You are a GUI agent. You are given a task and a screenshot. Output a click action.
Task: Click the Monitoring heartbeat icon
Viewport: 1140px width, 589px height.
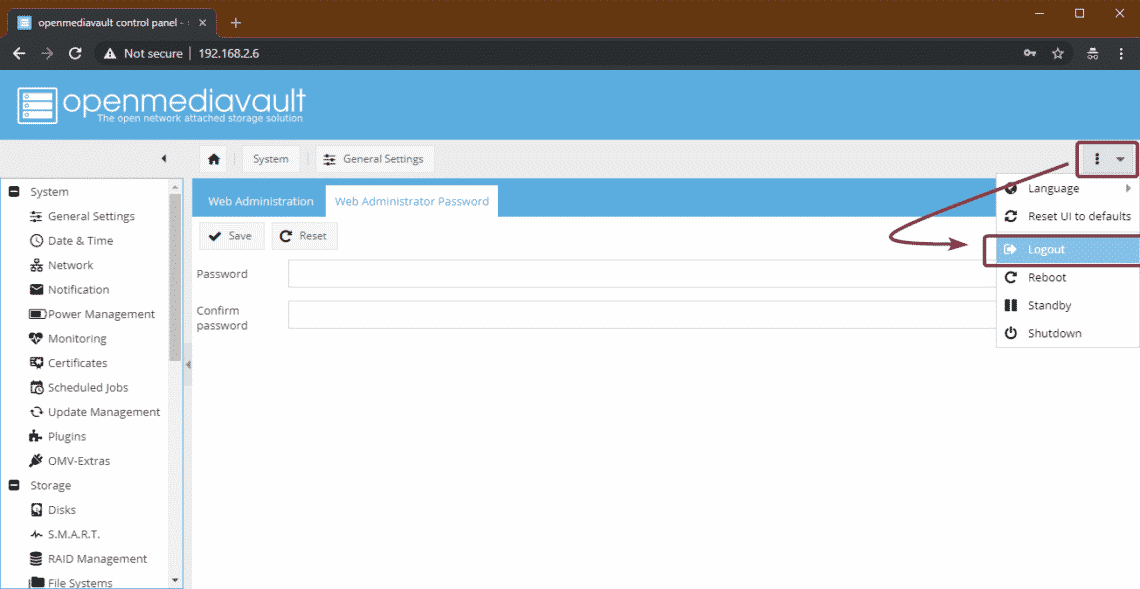pyautogui.click(x=36, y=338)
